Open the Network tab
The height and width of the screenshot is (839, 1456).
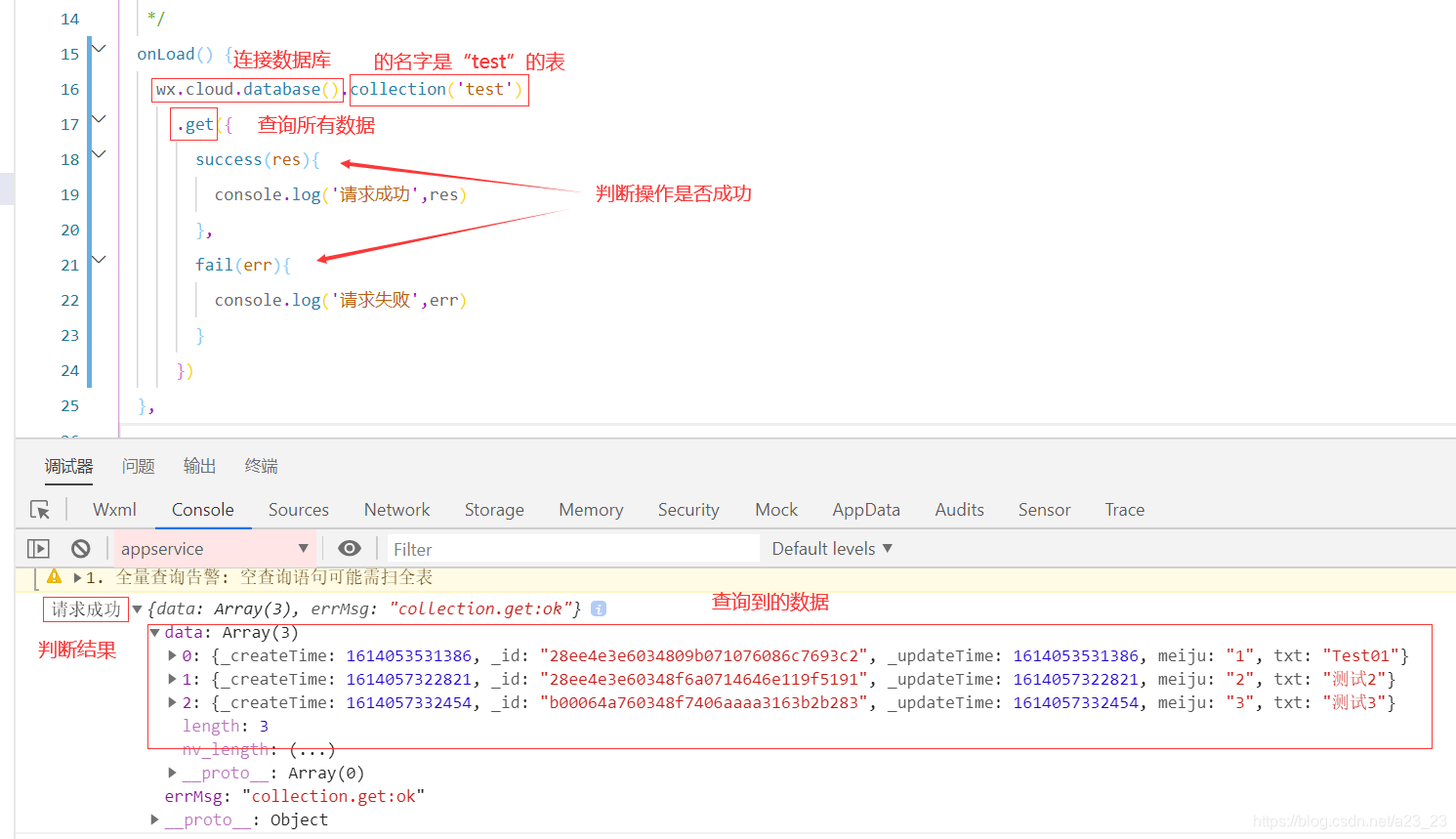coord(396,510)
